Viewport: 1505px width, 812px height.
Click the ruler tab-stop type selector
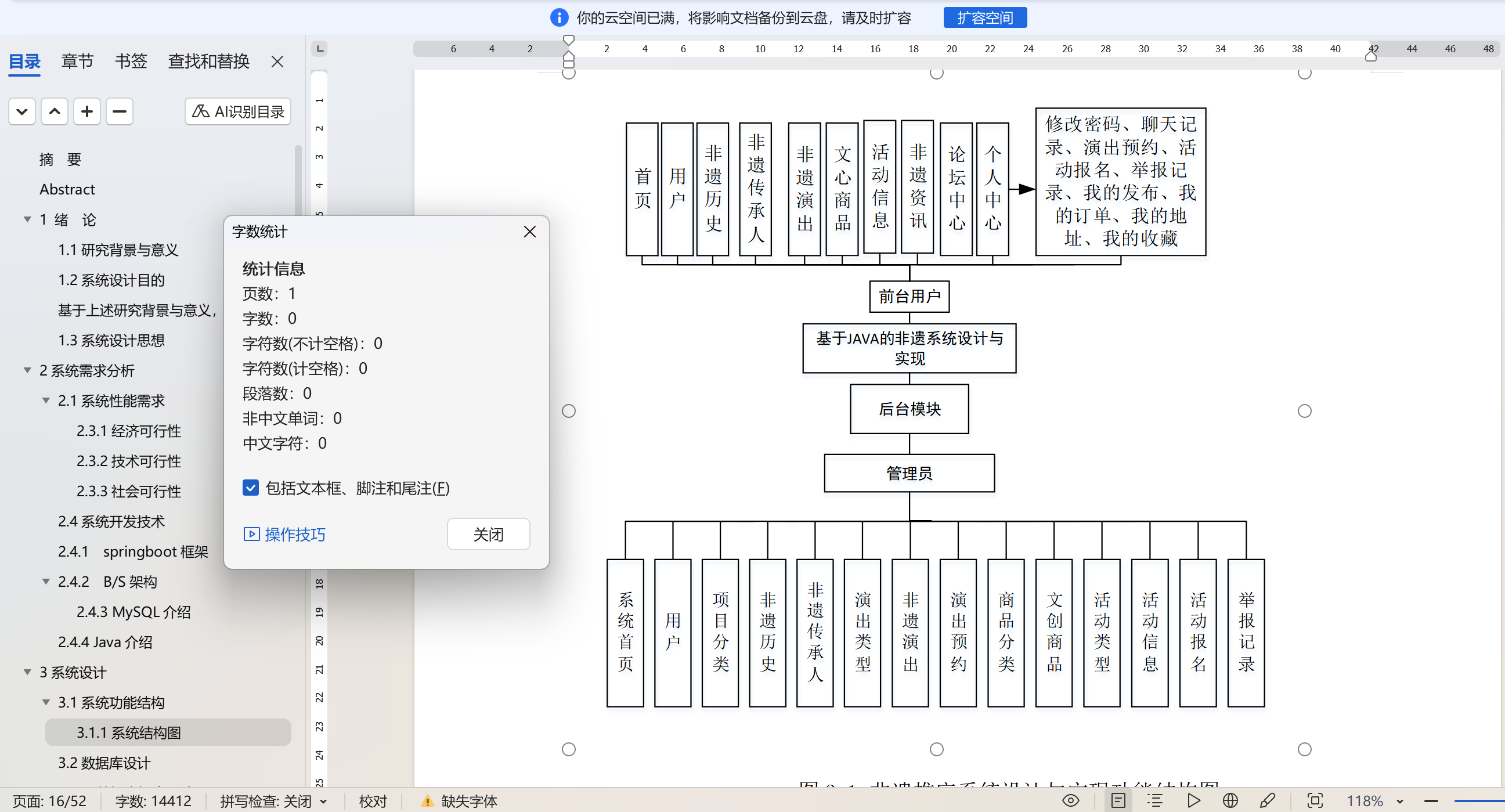320,49
